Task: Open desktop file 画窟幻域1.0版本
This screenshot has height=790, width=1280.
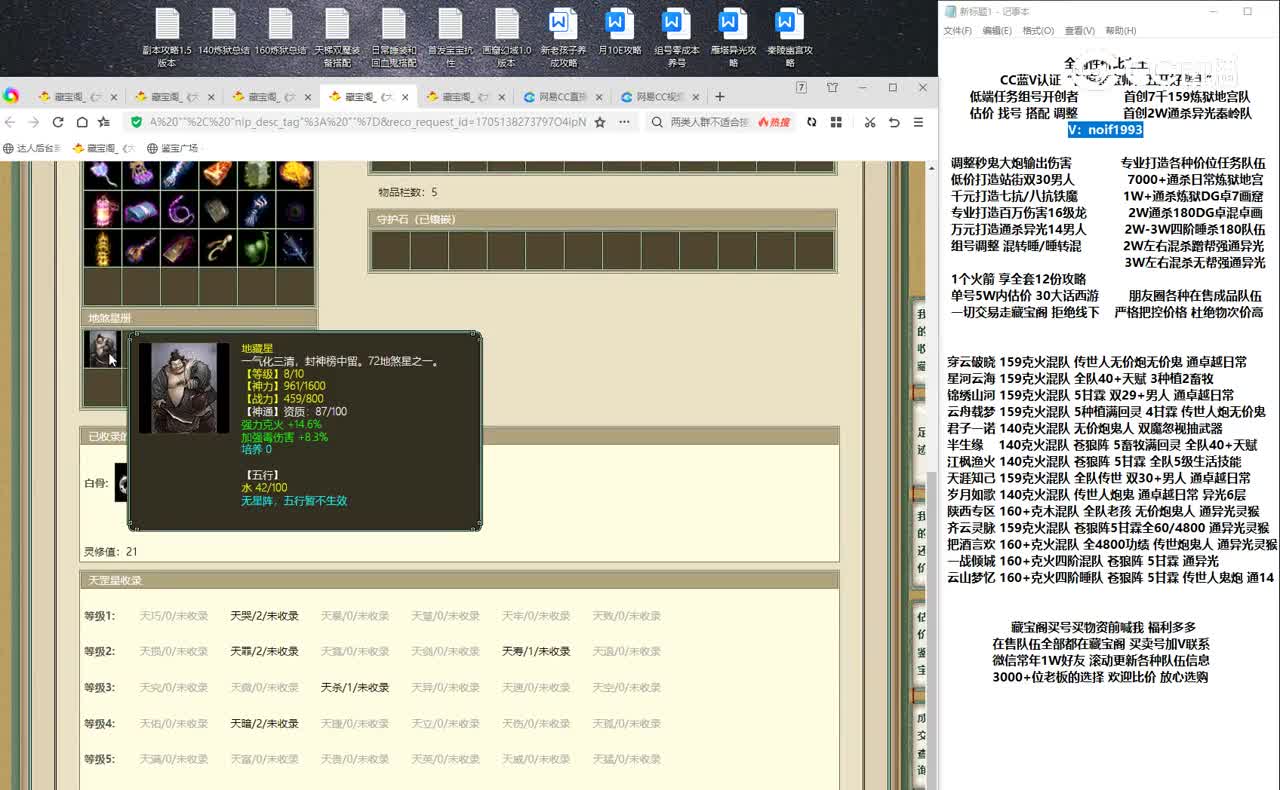Action: pyautogui.click(x=507, y=38)
